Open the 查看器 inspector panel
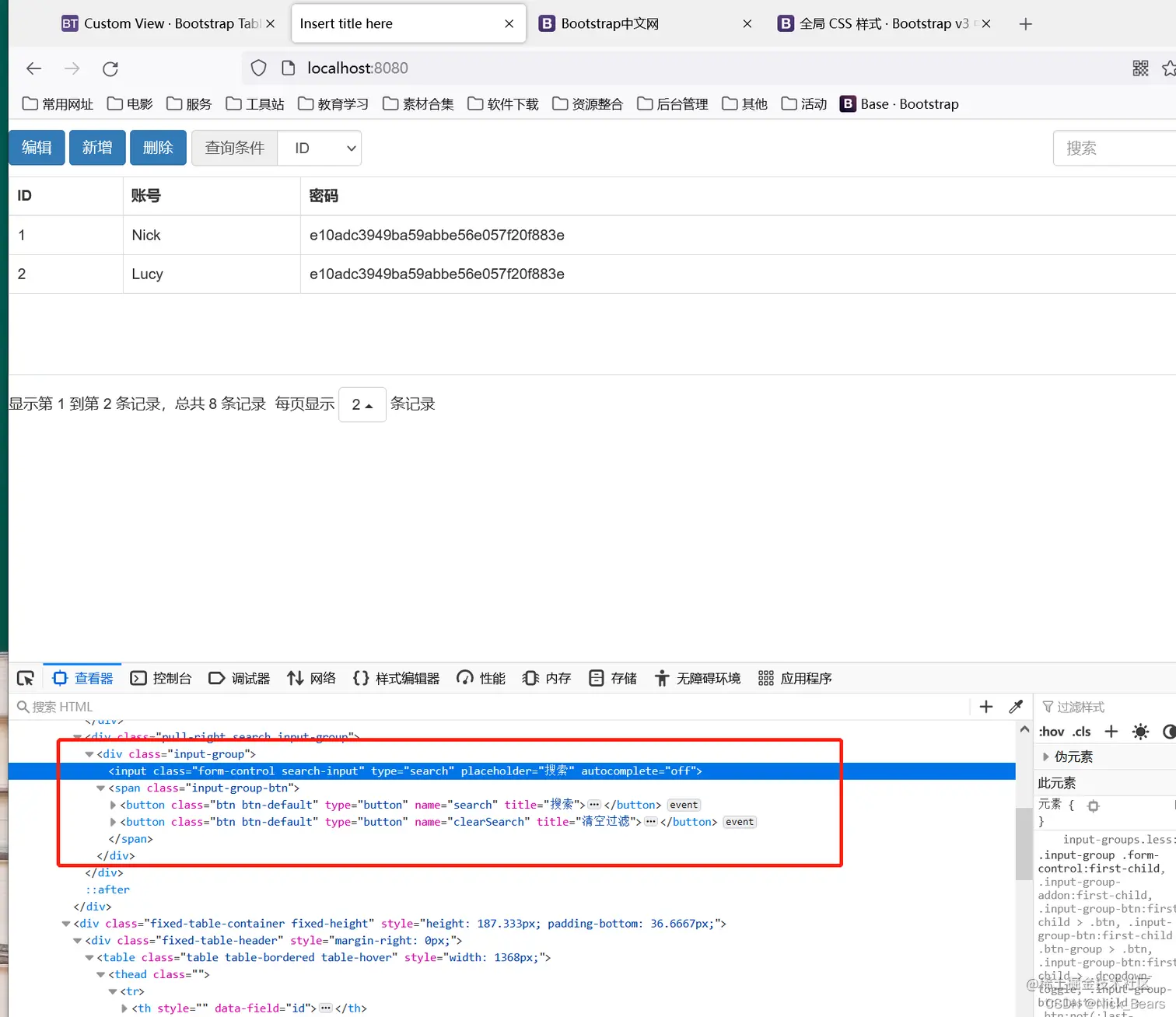The height and width of the screenshot is (1017, 1176). 82,679
